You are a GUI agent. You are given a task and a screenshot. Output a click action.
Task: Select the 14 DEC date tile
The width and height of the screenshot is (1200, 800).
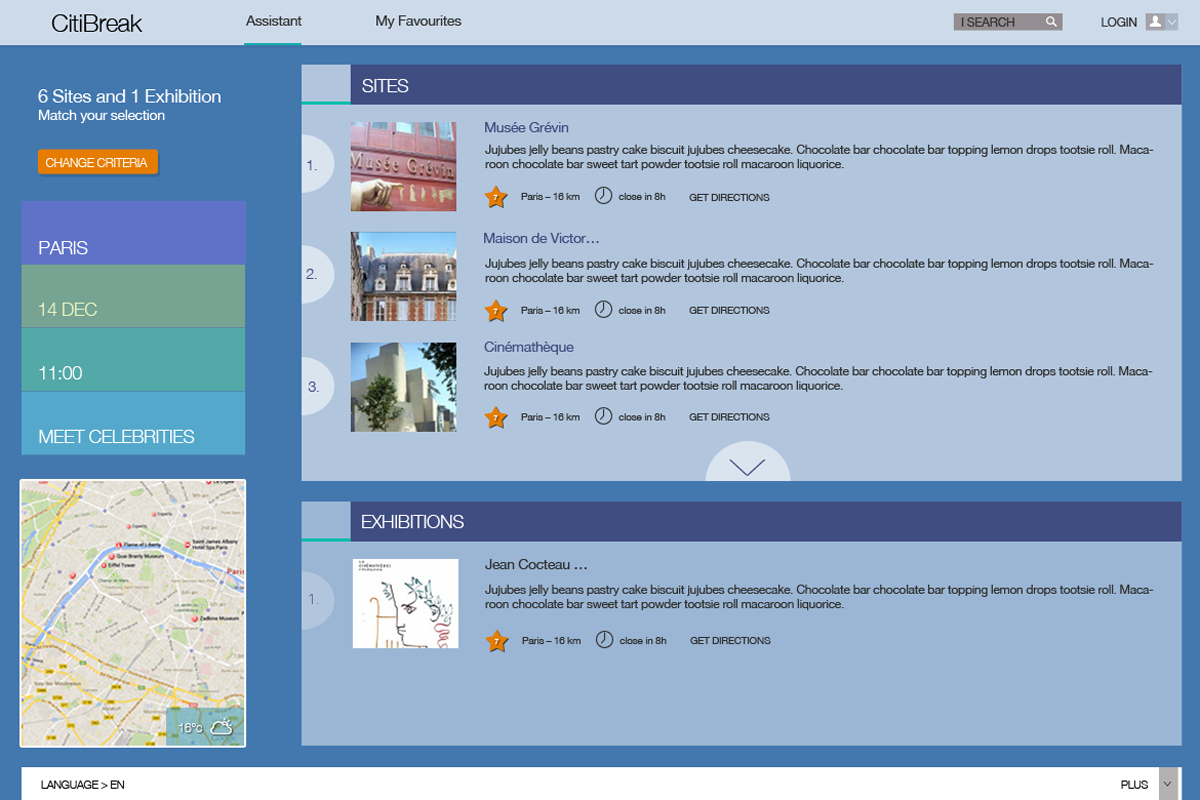coord(133,296)
